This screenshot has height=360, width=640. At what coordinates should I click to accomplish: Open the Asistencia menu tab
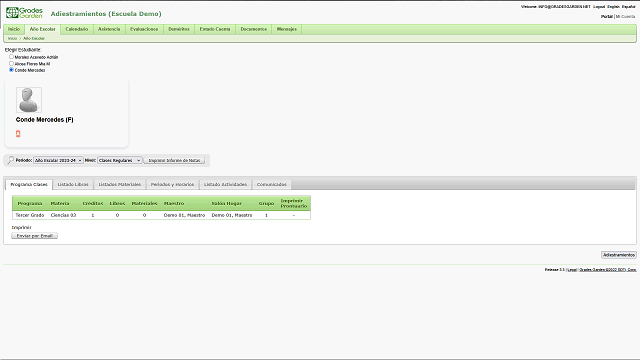pos(109,29)
